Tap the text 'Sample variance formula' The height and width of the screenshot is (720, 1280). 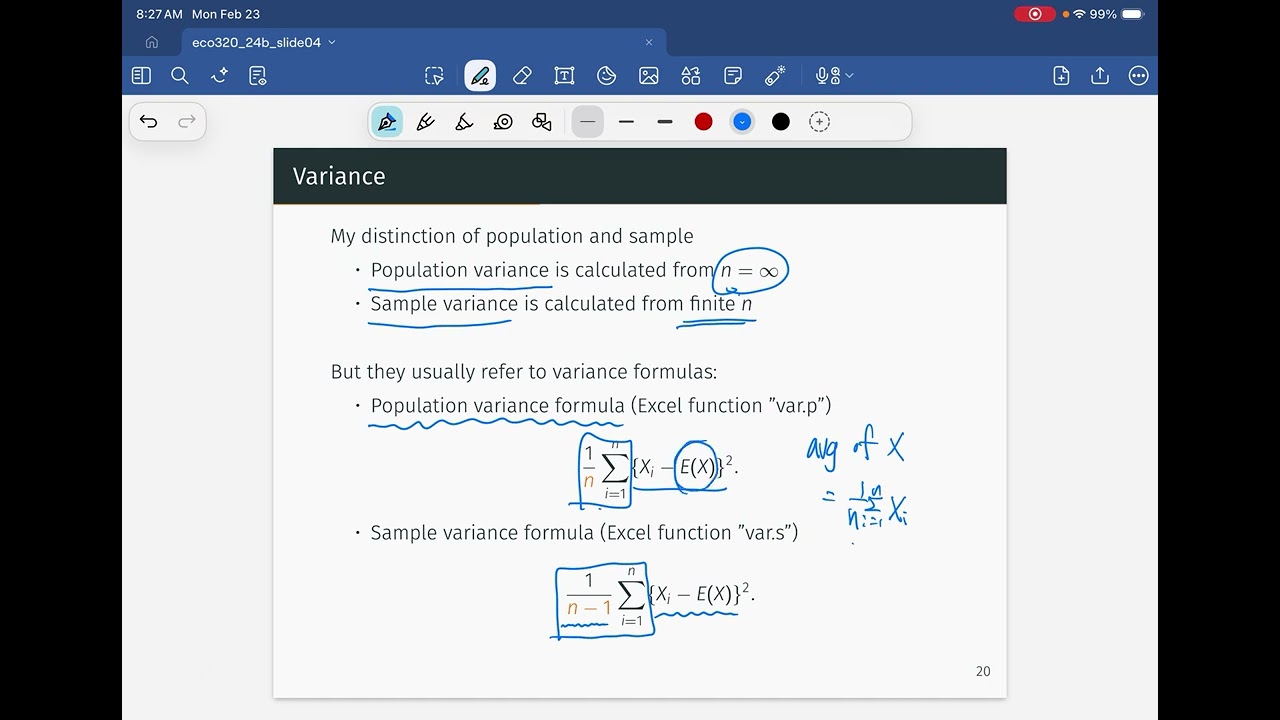coord(483,533)
